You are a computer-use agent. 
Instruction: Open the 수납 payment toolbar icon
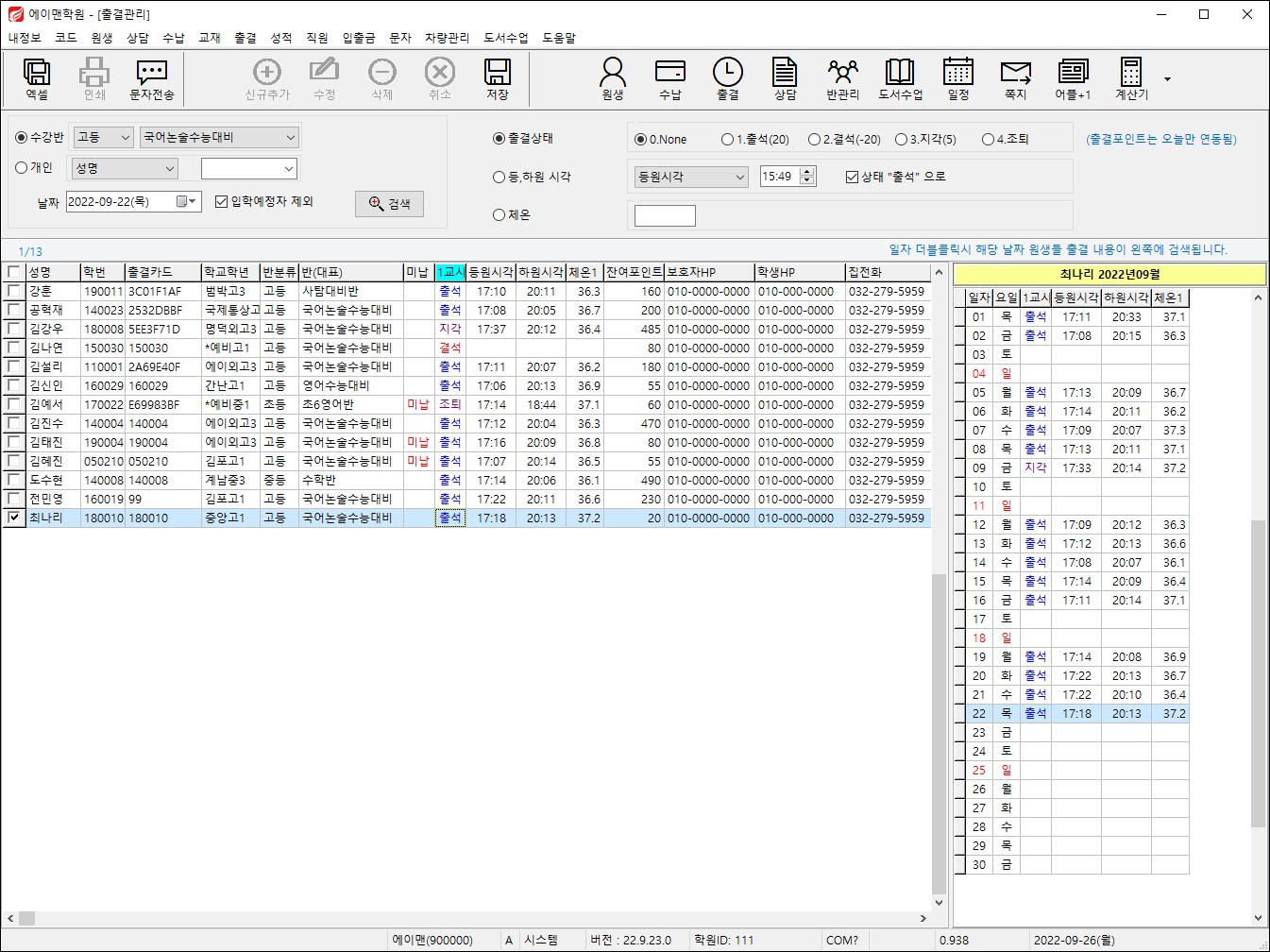click(x=670, y=78)
